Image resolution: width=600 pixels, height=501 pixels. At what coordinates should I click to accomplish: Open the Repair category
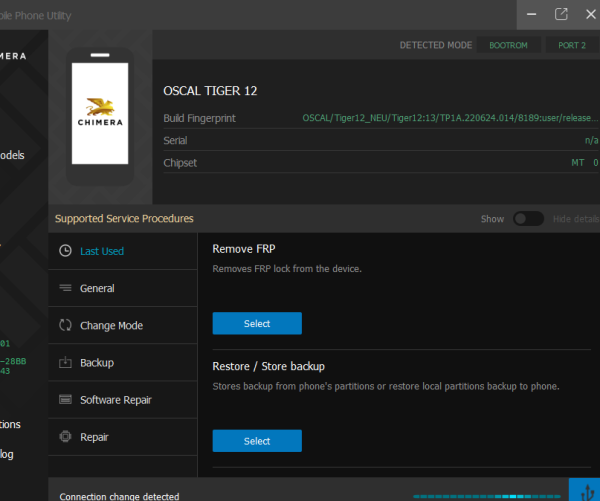(x=123, y=437)
